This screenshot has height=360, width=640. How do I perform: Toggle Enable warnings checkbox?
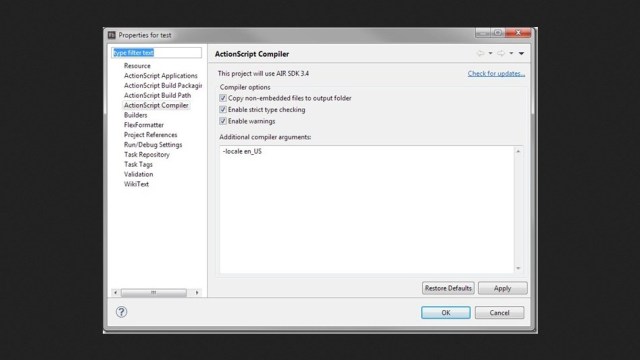click(x=223, y=121)
